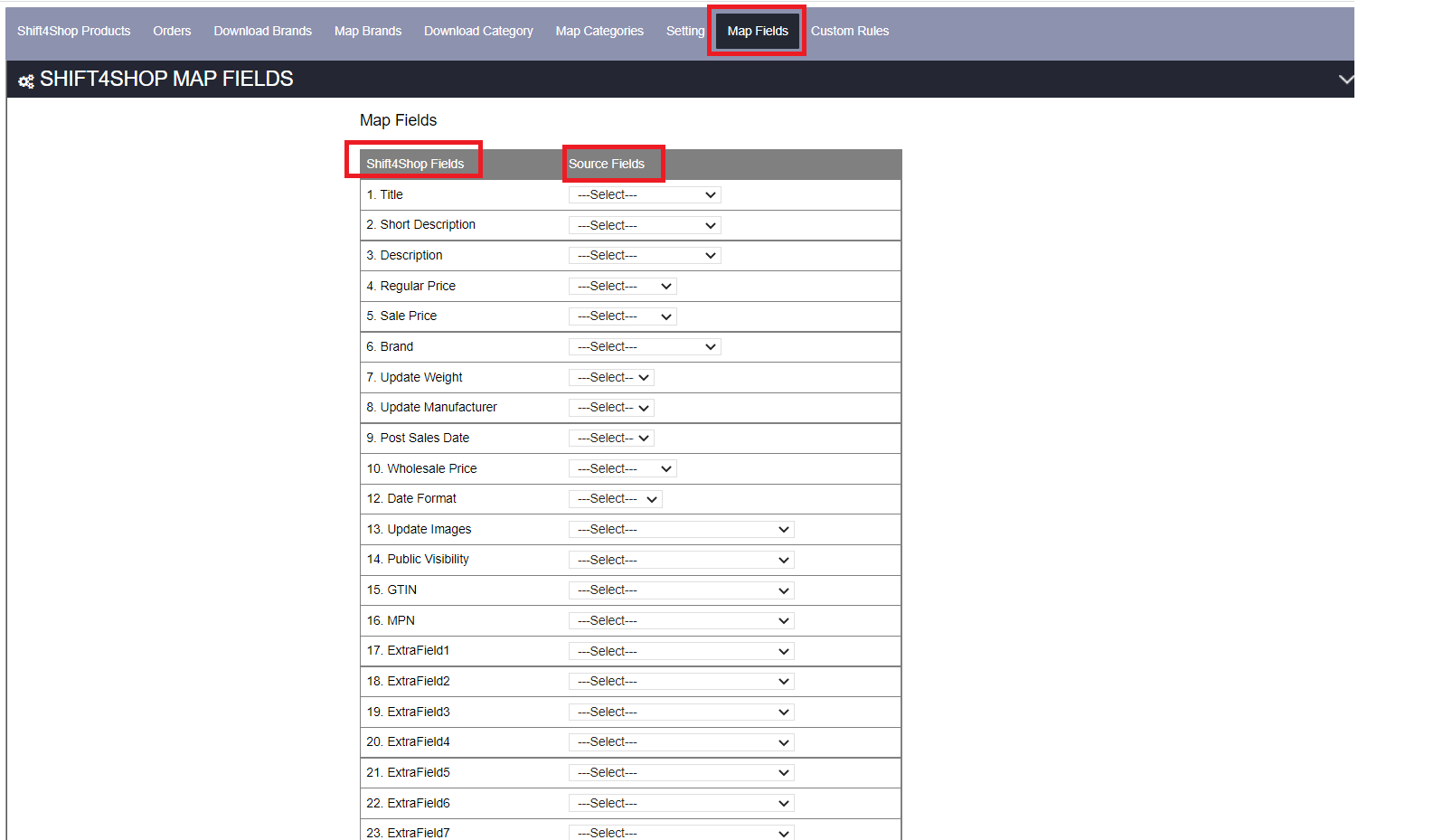The image size is (1443, 840).
Task: Open the Download Brands tab
Action: pyautogui.click(x=262, y=31)
